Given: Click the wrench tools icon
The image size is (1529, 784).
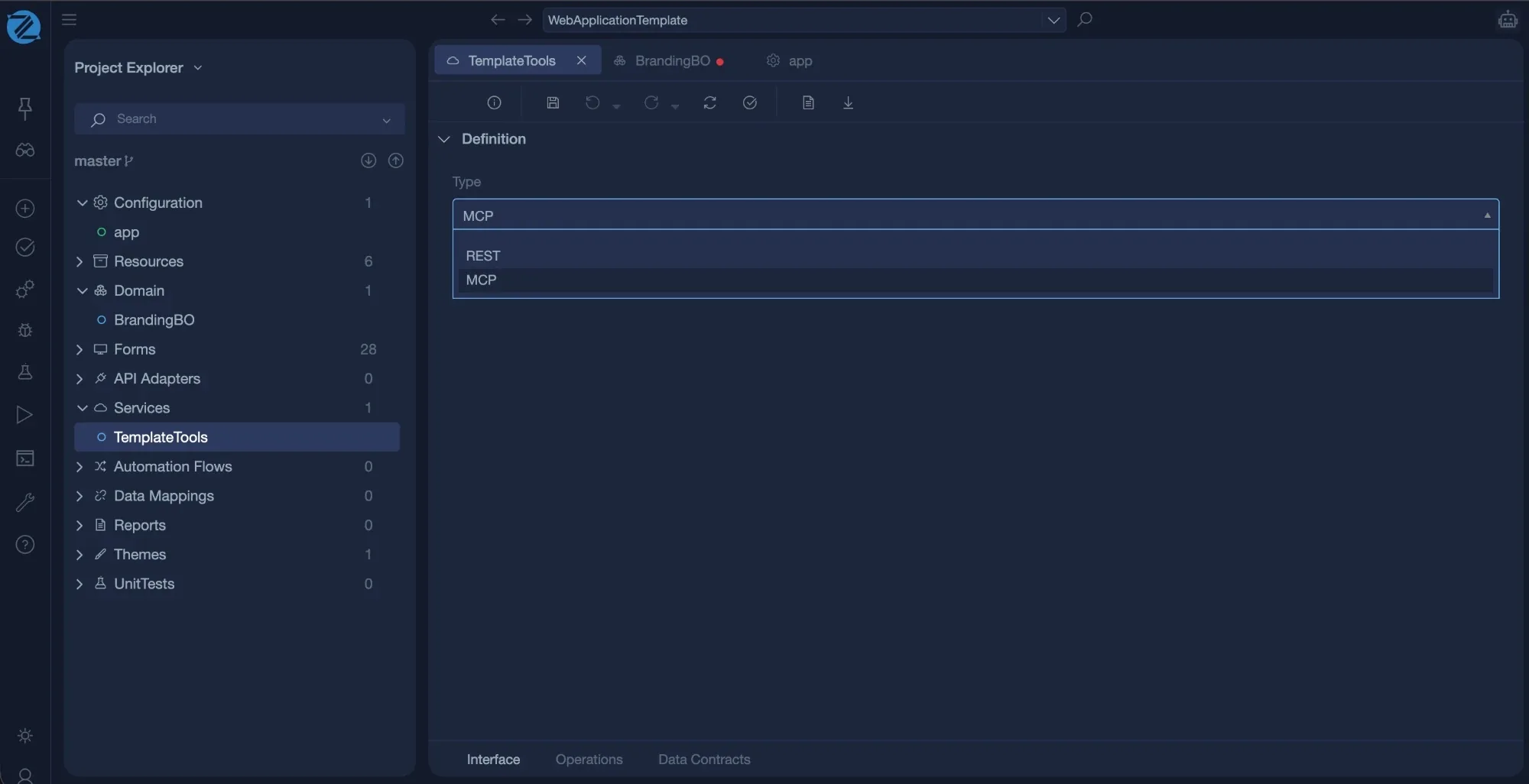Looking at the screenshot, I should 25,502.
